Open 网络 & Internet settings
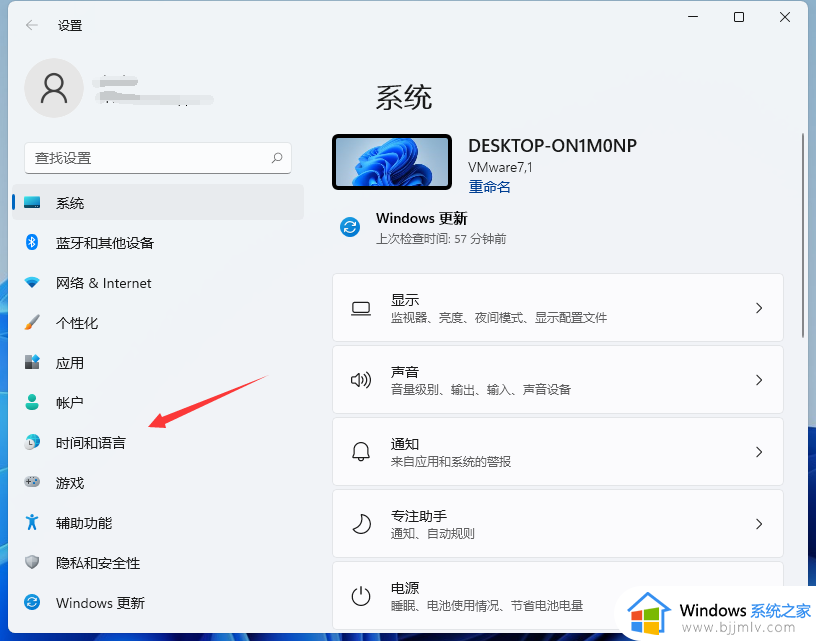The image size is (816, 641). (158, 283)
